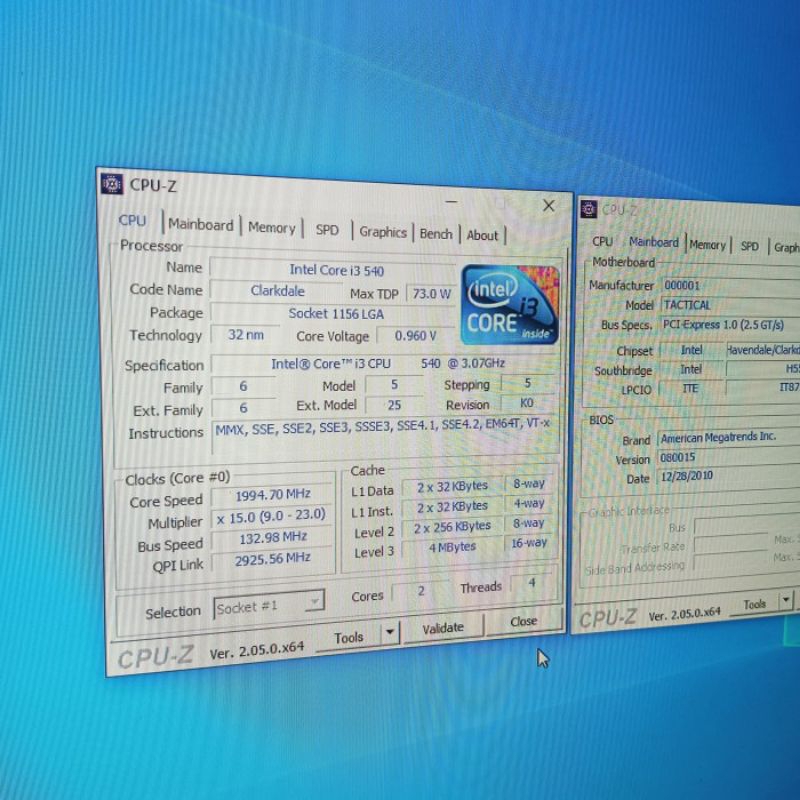Select the SPD tab in left window
This screenshot has width=800, height=800.
[x=327, y=230]
